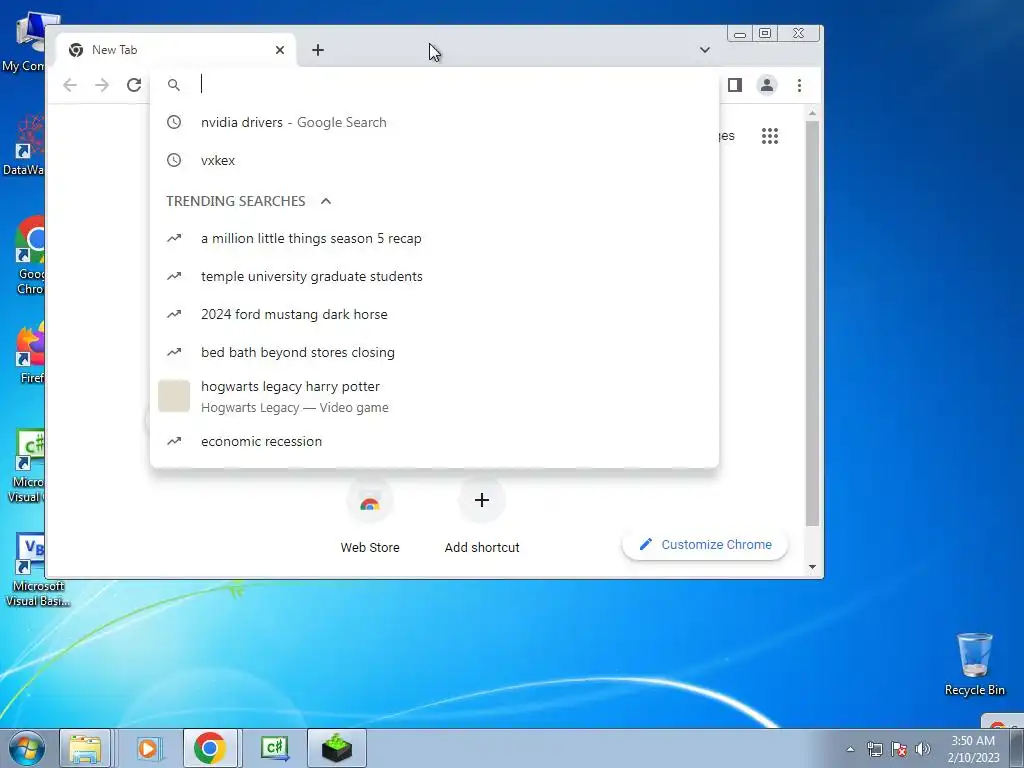Viewport: 1024px width, 768px height.
Task: Select bed bath beyond stores closing
Action: pyautogui.click(x=434, y=352)
